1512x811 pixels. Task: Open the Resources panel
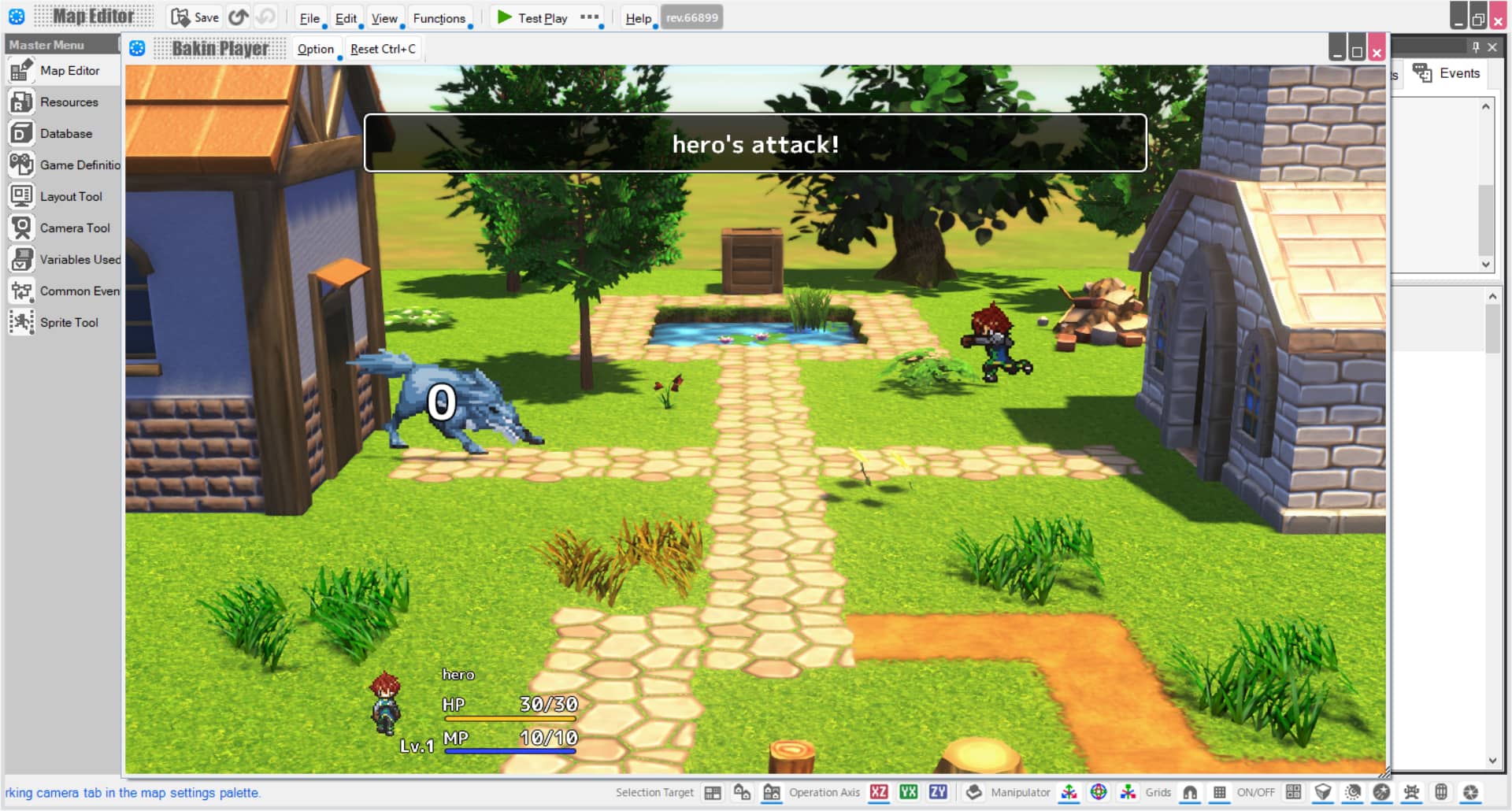click(x=63, y=102)
